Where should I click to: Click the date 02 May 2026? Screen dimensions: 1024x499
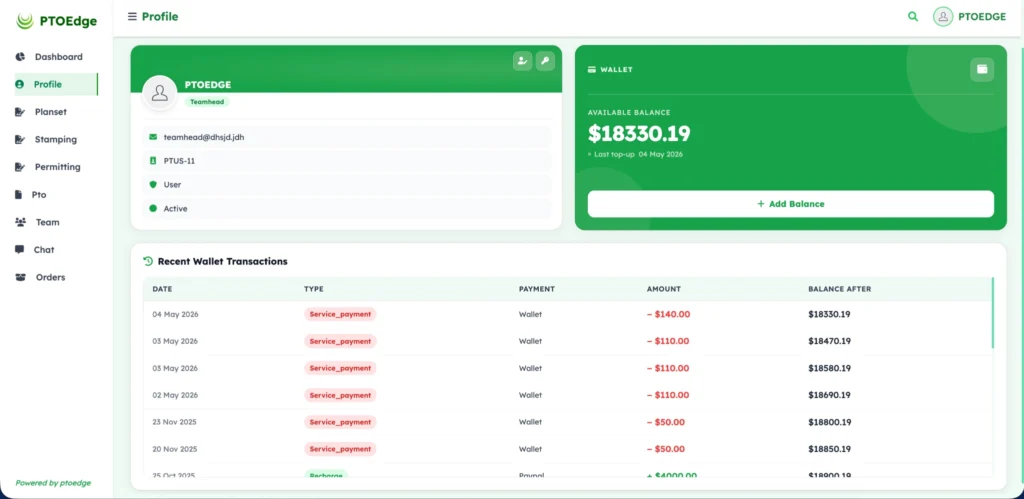coord(175,395)
